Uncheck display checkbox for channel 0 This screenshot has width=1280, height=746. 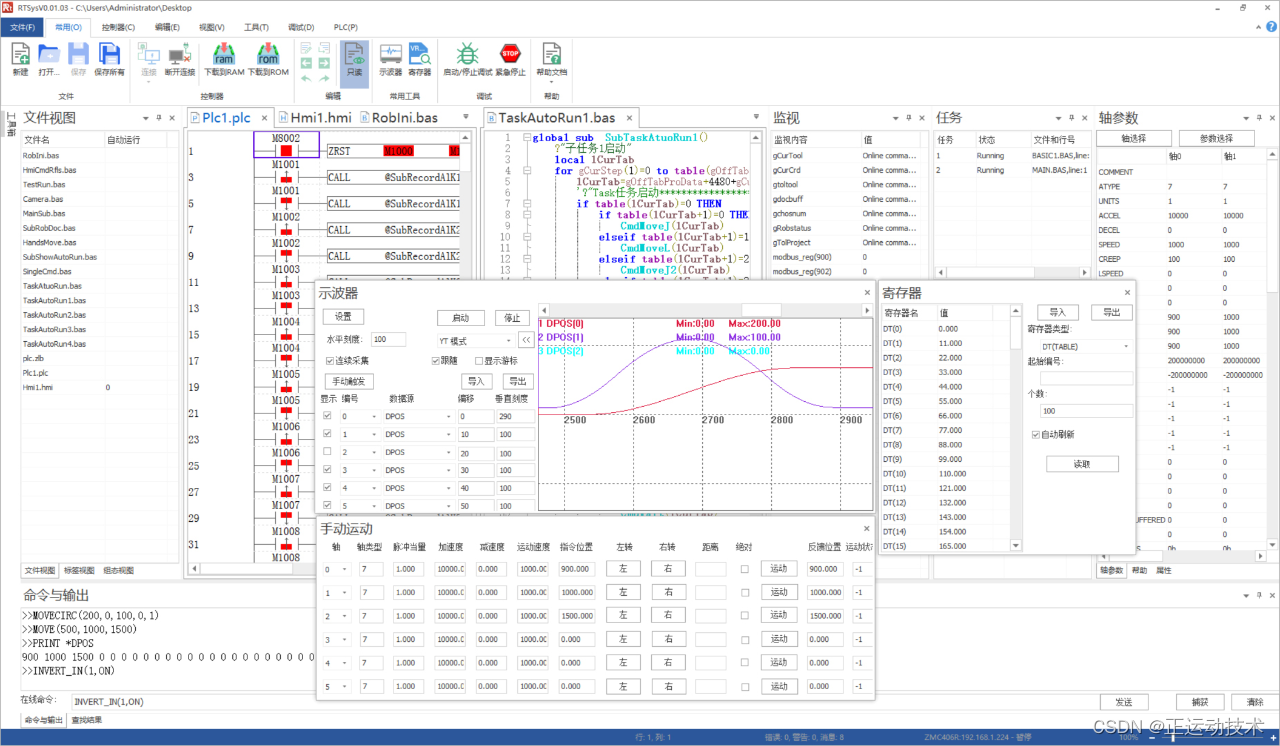pyautogui.click(x=327, y=416)
